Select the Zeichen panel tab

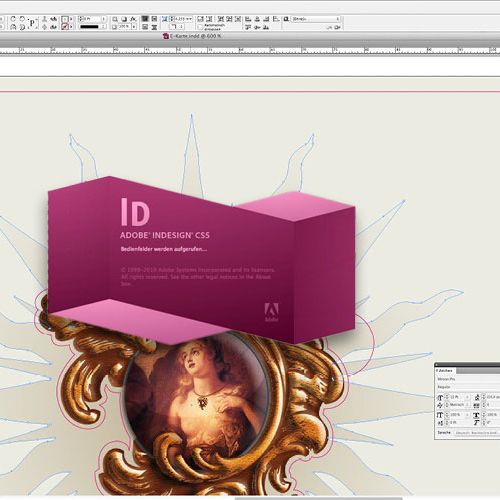444,371
